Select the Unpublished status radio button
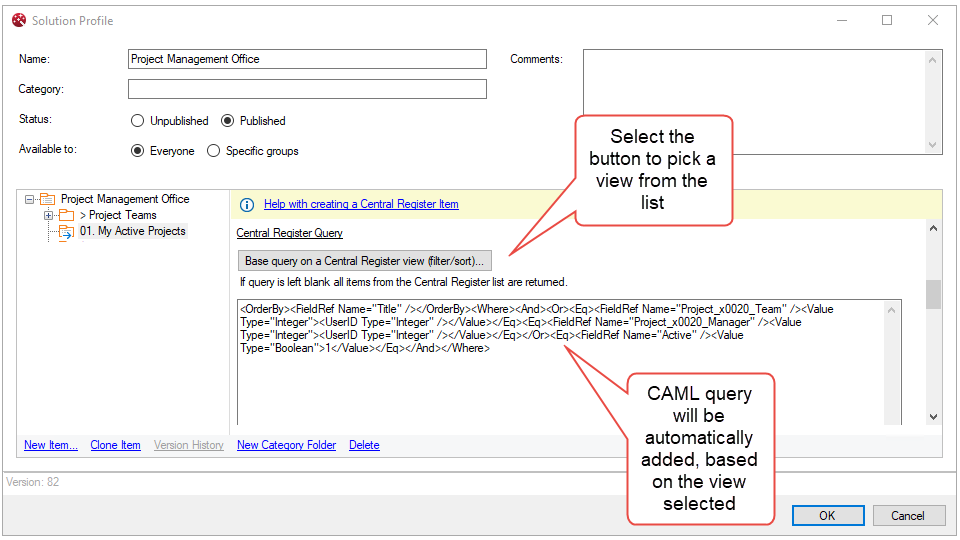This screenshot has width=960, height=540. (138, 121)
